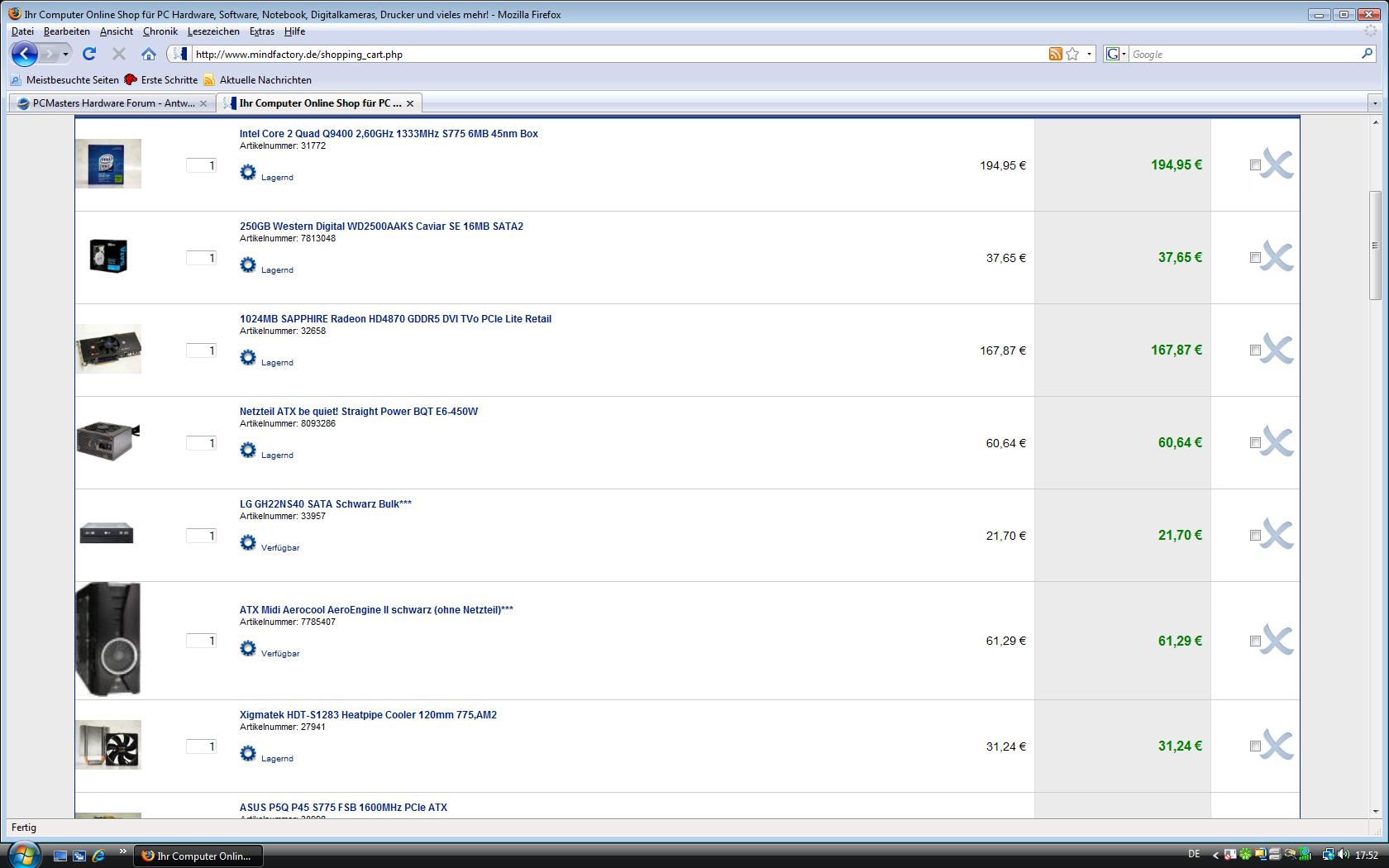Click delete X icon for SAPPHIRE Radeon HD4870

pyautogui.click(x=1277, y=350)
